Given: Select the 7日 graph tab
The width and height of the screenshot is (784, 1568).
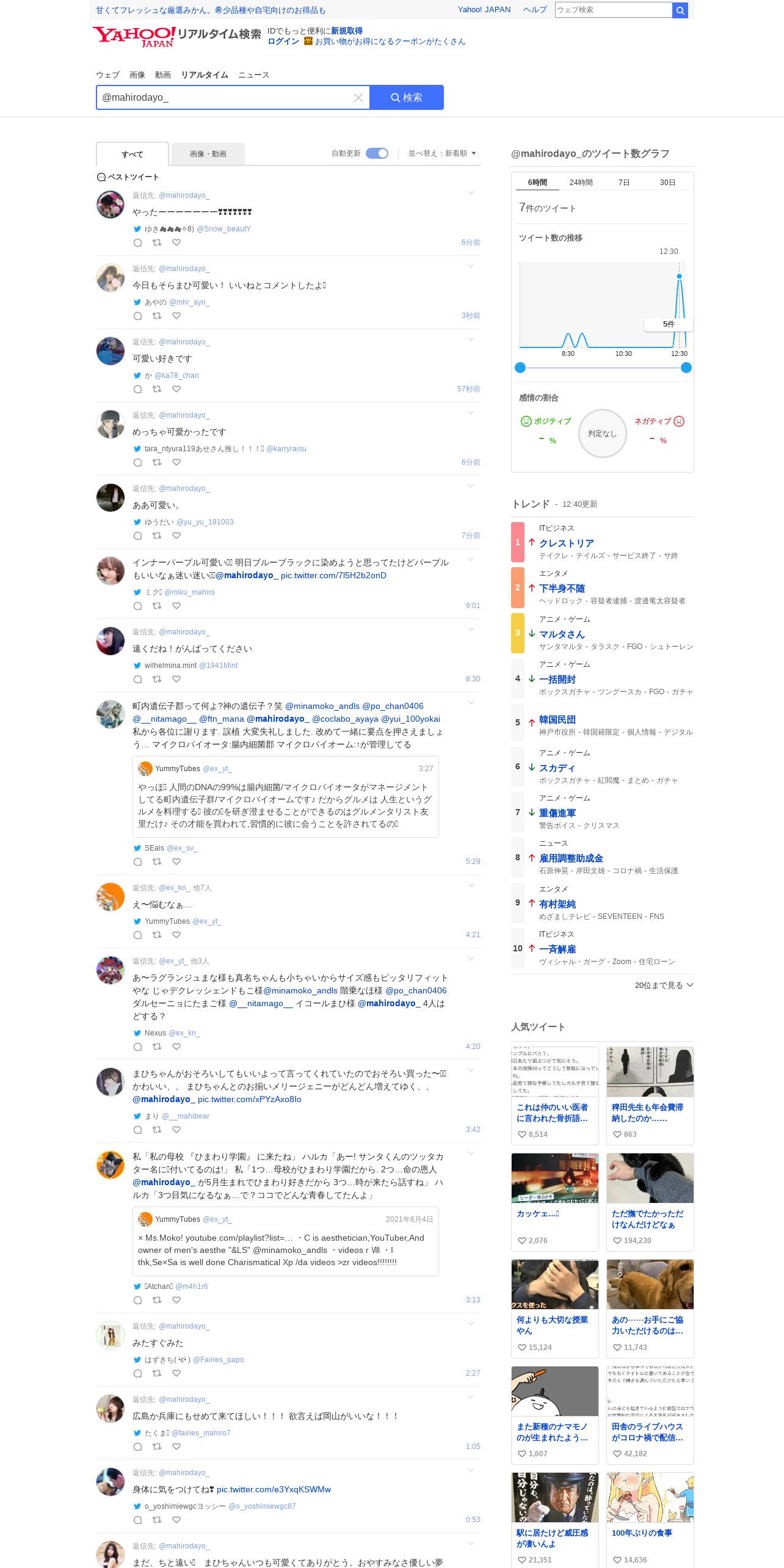Looking at the screenshot, I should pos(624,183).
